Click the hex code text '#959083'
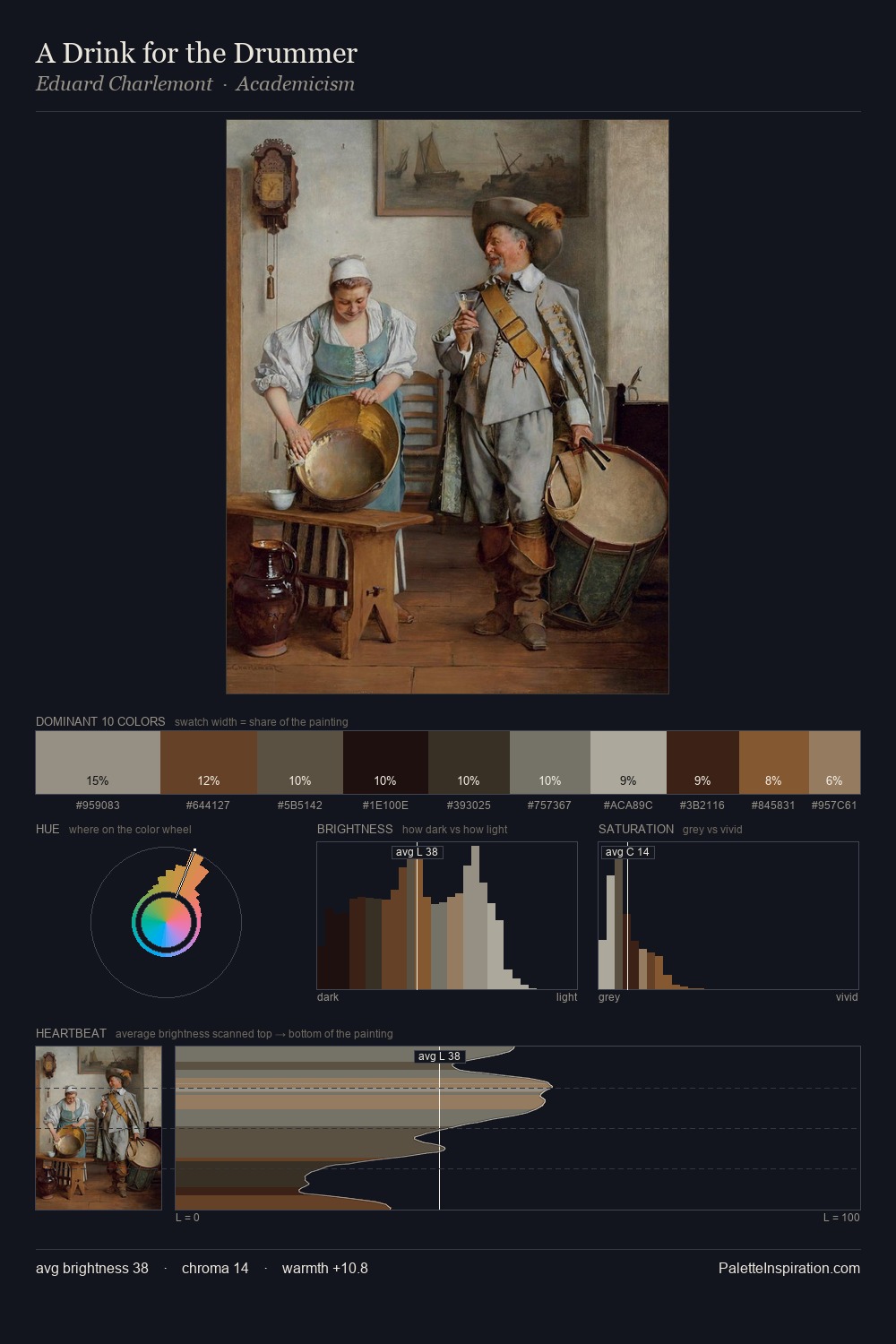The image size is (896, 1344). pyautogui.click(x=98, y=805)
